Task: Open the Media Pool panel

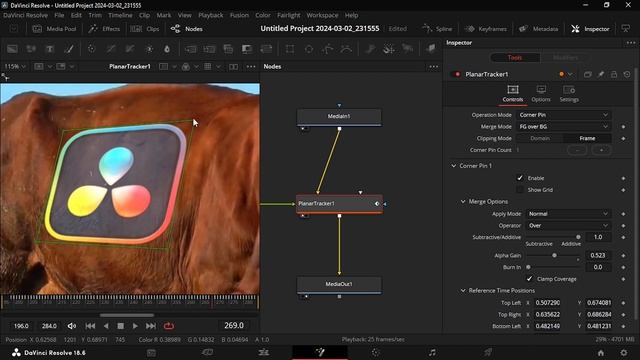Action: (54, 29)
